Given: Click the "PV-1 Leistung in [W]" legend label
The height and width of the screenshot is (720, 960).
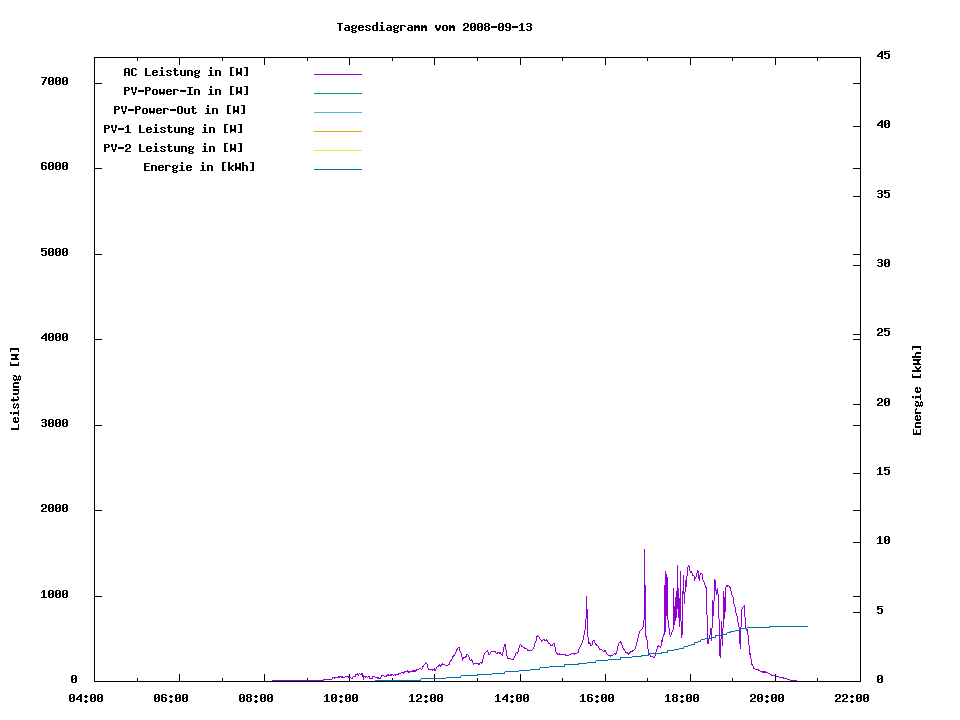Looking at the screenshot, I should 173,129.
